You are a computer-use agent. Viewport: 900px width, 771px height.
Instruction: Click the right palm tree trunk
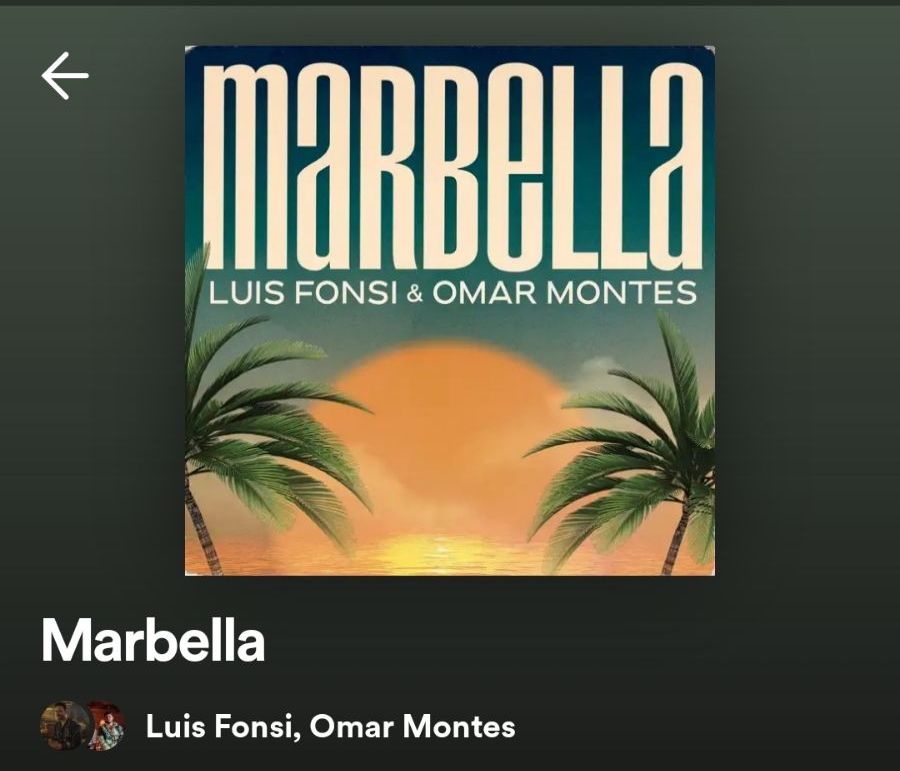[x=677, y=534]
